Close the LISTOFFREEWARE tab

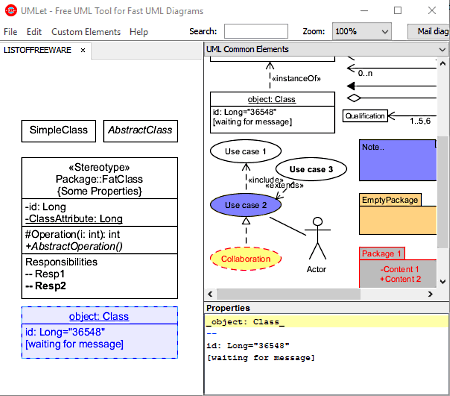83,50
